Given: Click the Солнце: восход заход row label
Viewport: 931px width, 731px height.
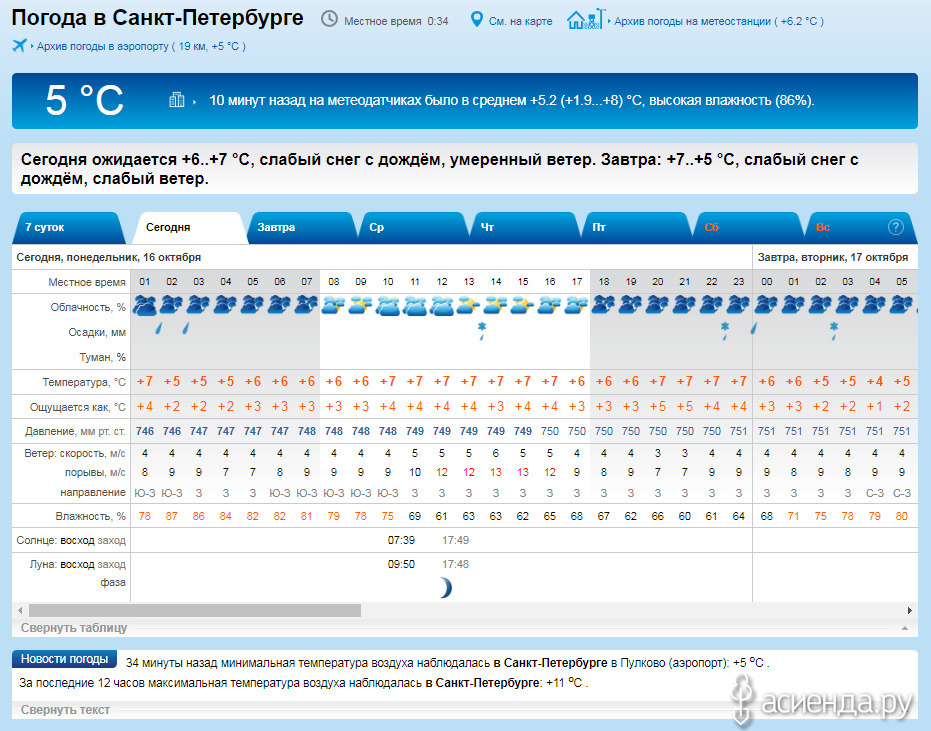Looking at the screenshot, I should [x=71, y=540].
